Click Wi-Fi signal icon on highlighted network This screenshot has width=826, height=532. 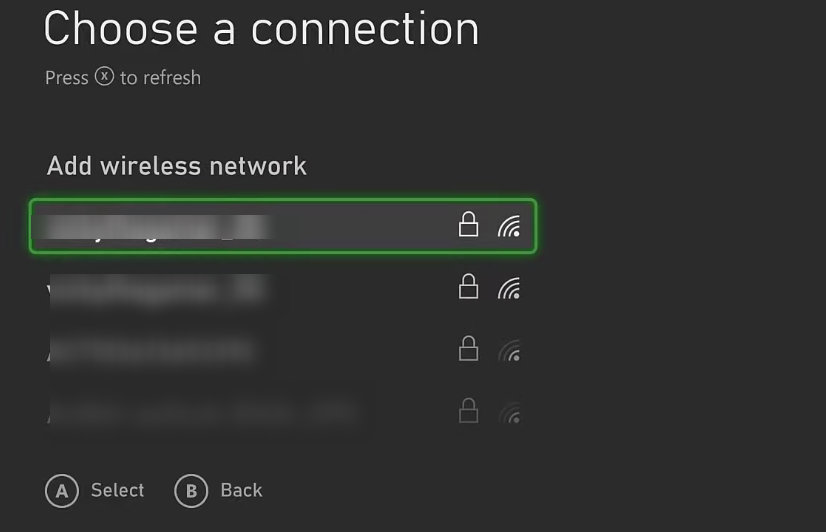[509, 226]
